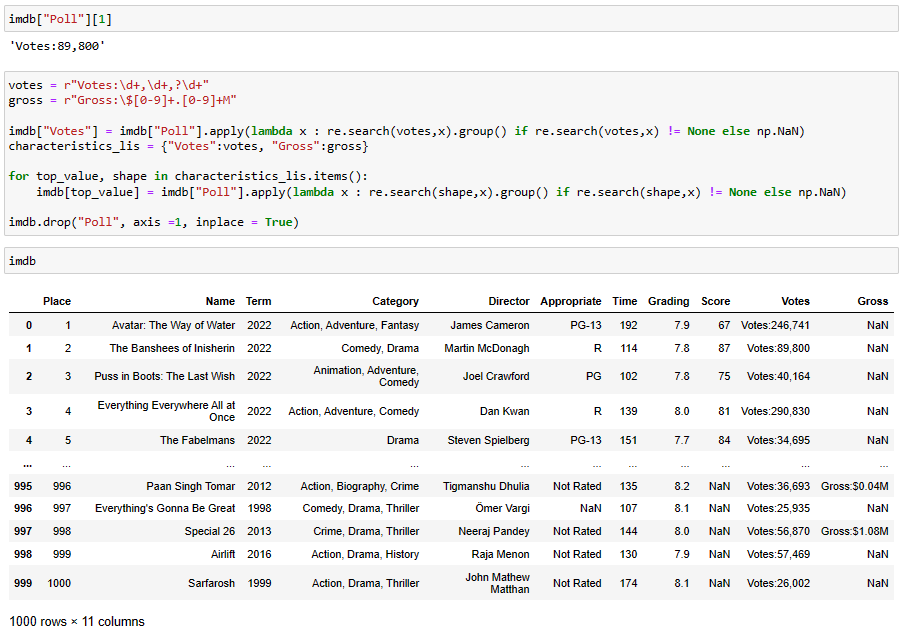
Task: Select the 'Sarfarosh' movie name cell
Action: 211,583
